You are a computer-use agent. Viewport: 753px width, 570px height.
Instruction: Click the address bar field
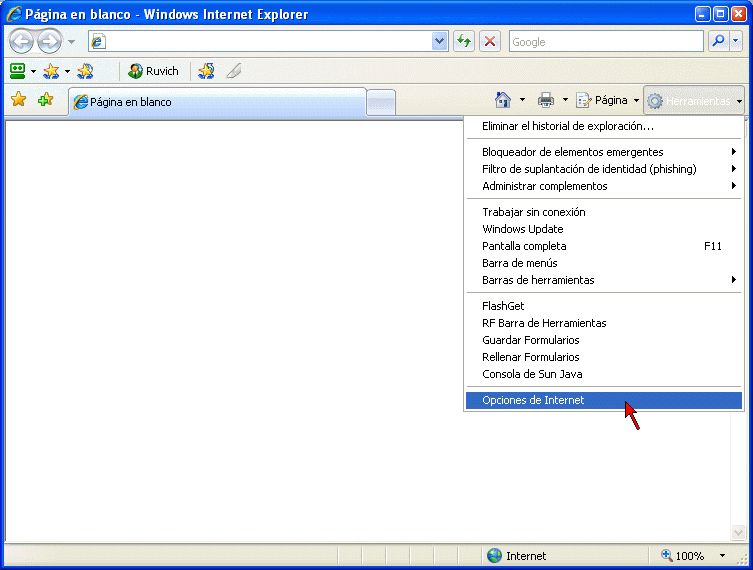268,41
